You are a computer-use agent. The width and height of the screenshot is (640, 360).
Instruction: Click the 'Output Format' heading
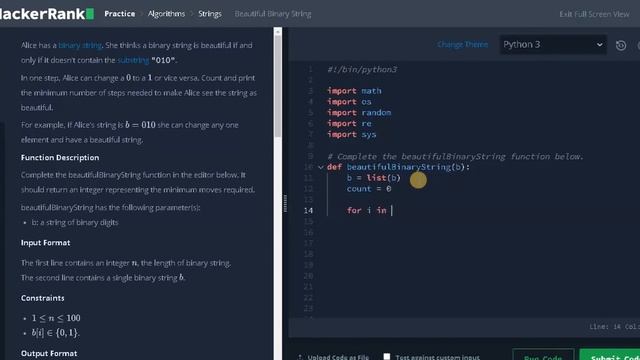[49, 353]
